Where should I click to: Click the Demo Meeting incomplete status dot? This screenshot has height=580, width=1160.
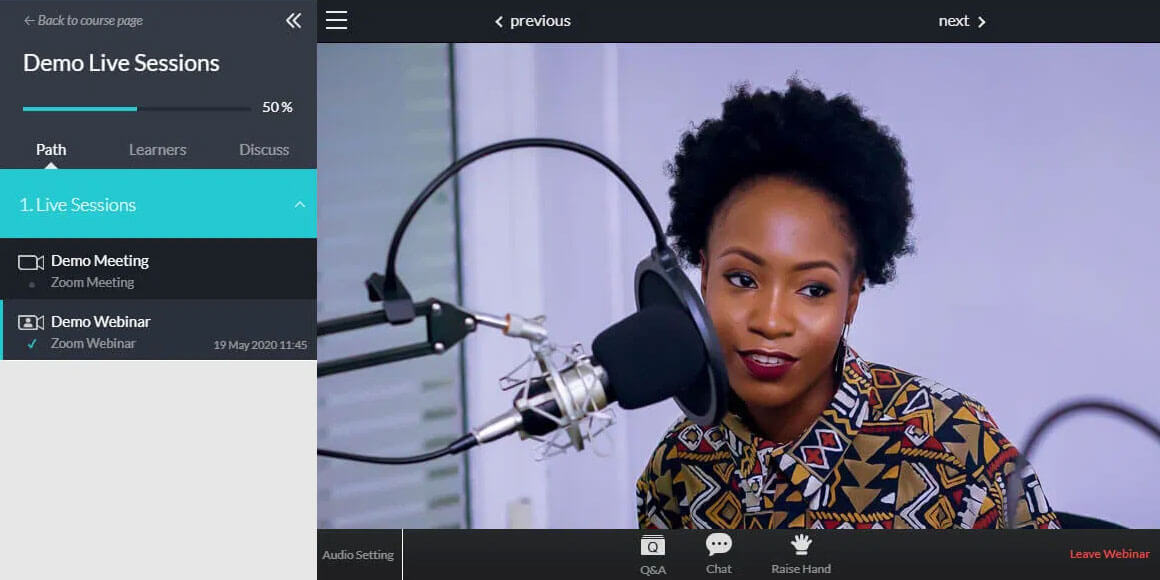click(32, 284)
